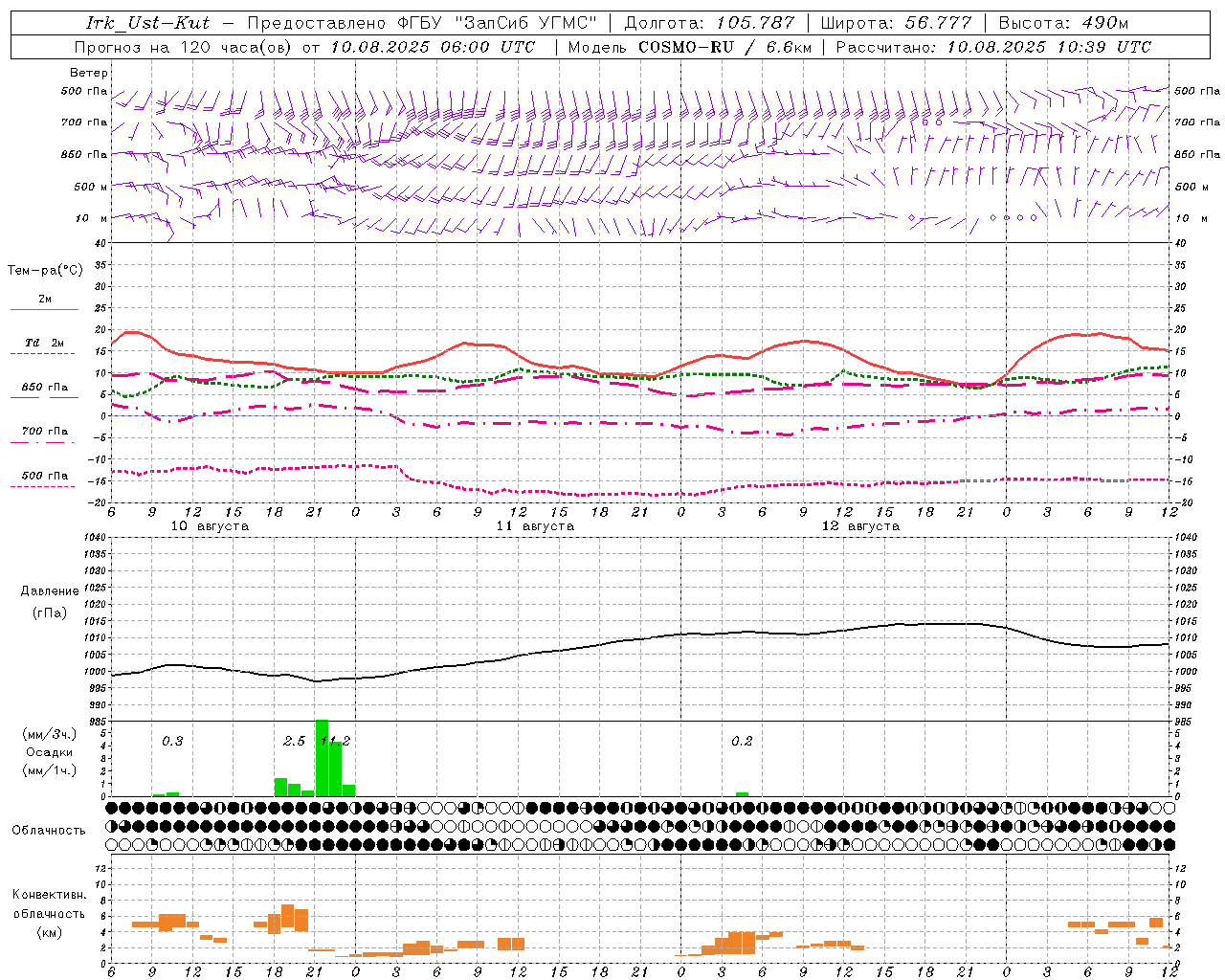Click the precipitation total value "2.5"

pyautogui.click(x=294, y=742)
